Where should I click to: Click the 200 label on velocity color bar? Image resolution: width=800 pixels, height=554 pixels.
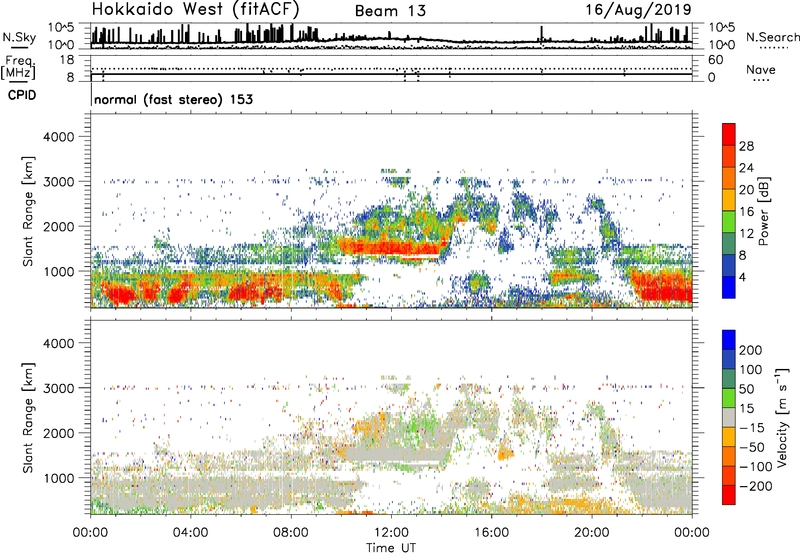click(751, 350)
